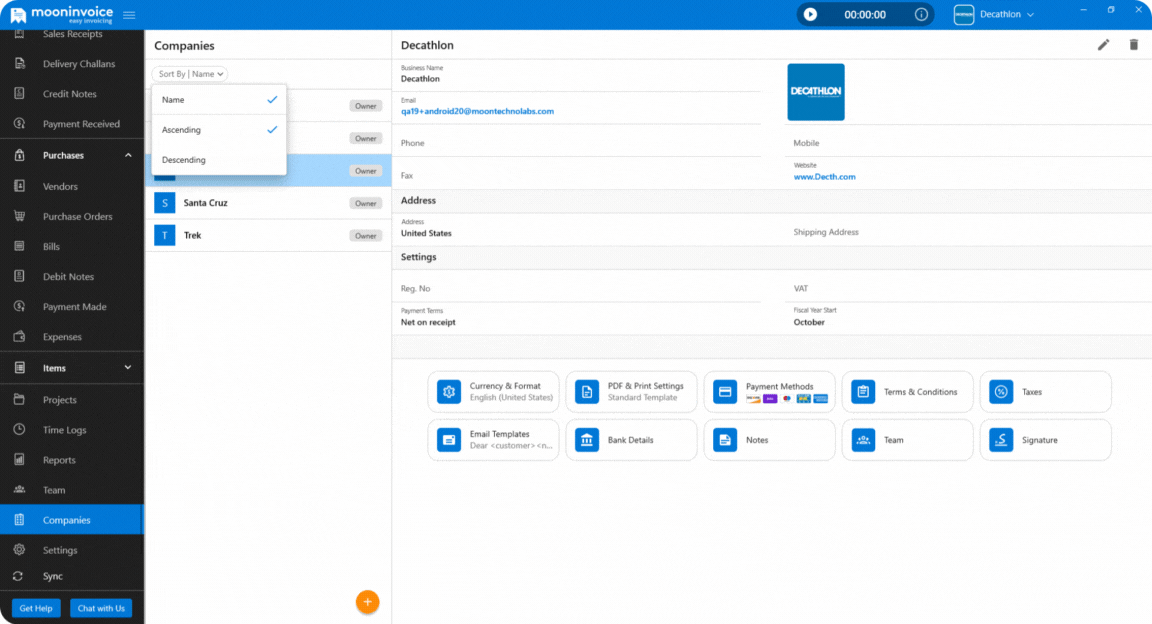Click the mooninvoice logo
This screenshot has height=624, width=1152.
pos(62,15)
